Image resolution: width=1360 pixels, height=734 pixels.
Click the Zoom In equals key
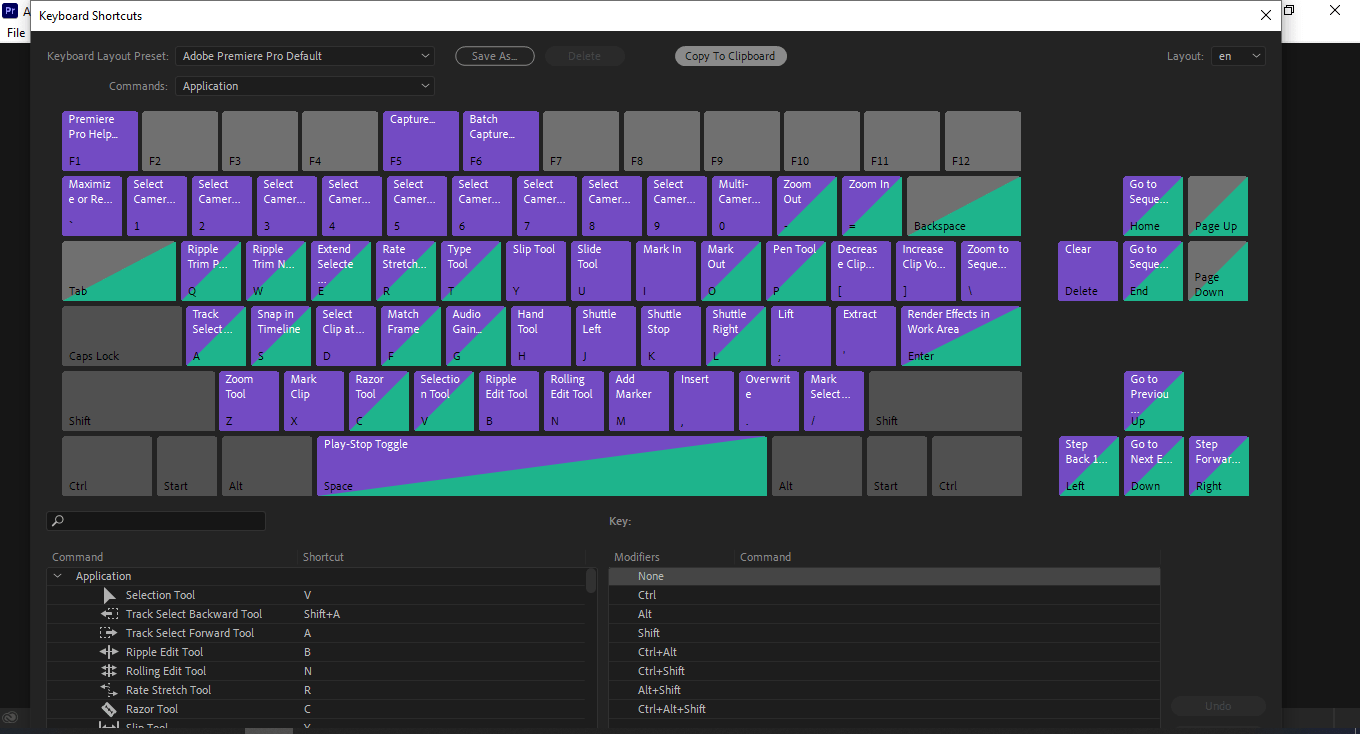[x=872, y=206]
